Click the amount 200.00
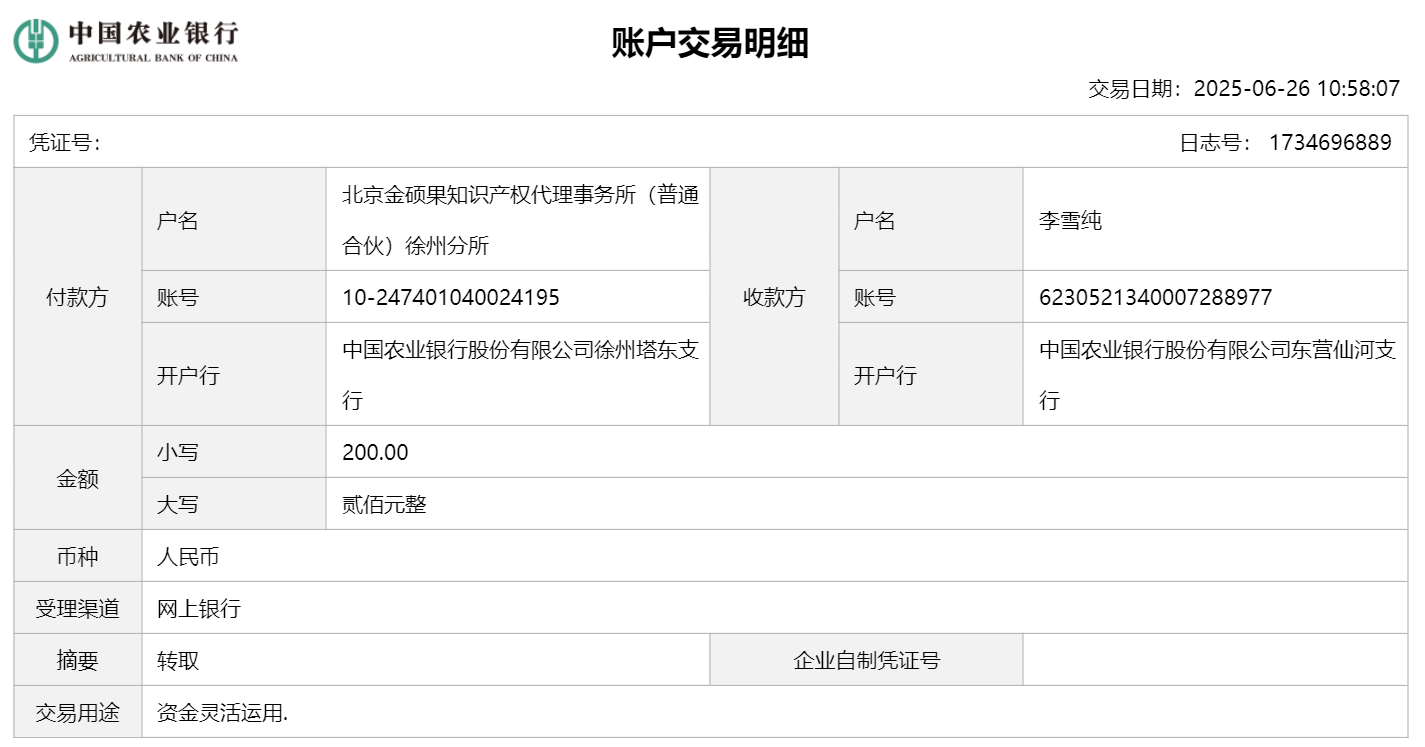The image size is (1425, 747). [x=375, y=452]
